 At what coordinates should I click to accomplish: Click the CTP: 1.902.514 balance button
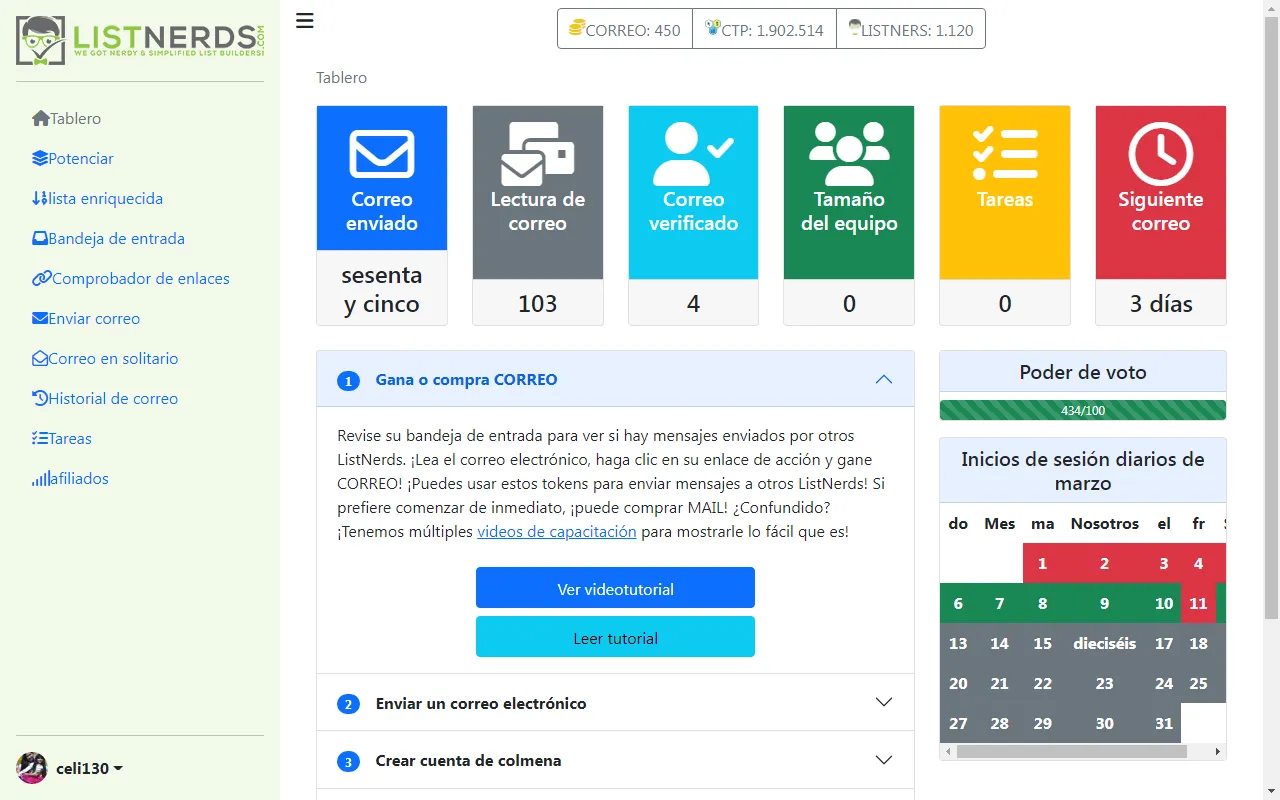tap(764, 29)
